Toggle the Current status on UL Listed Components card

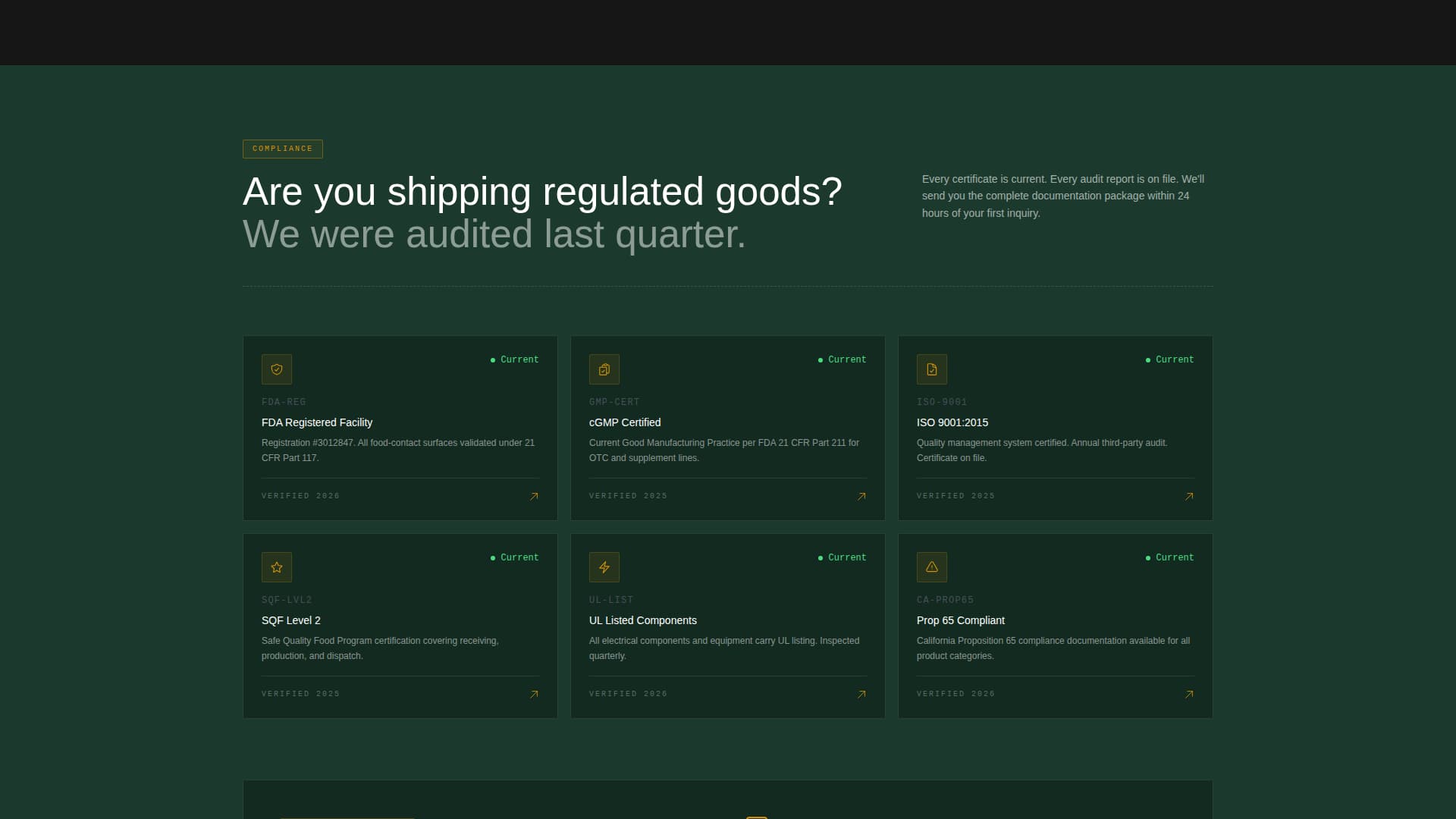[842, 557]
